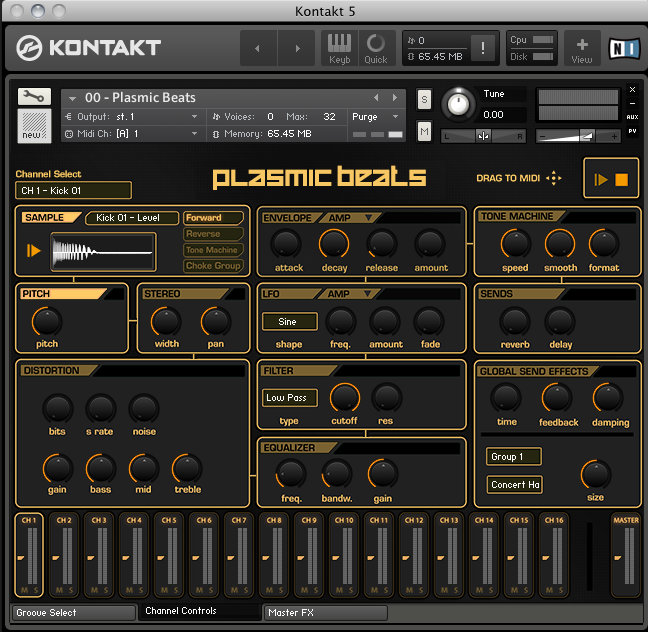This screenshot has width=648, height=632.
Task: Open the instrument edit wrench icon
Action: (34, 96)
